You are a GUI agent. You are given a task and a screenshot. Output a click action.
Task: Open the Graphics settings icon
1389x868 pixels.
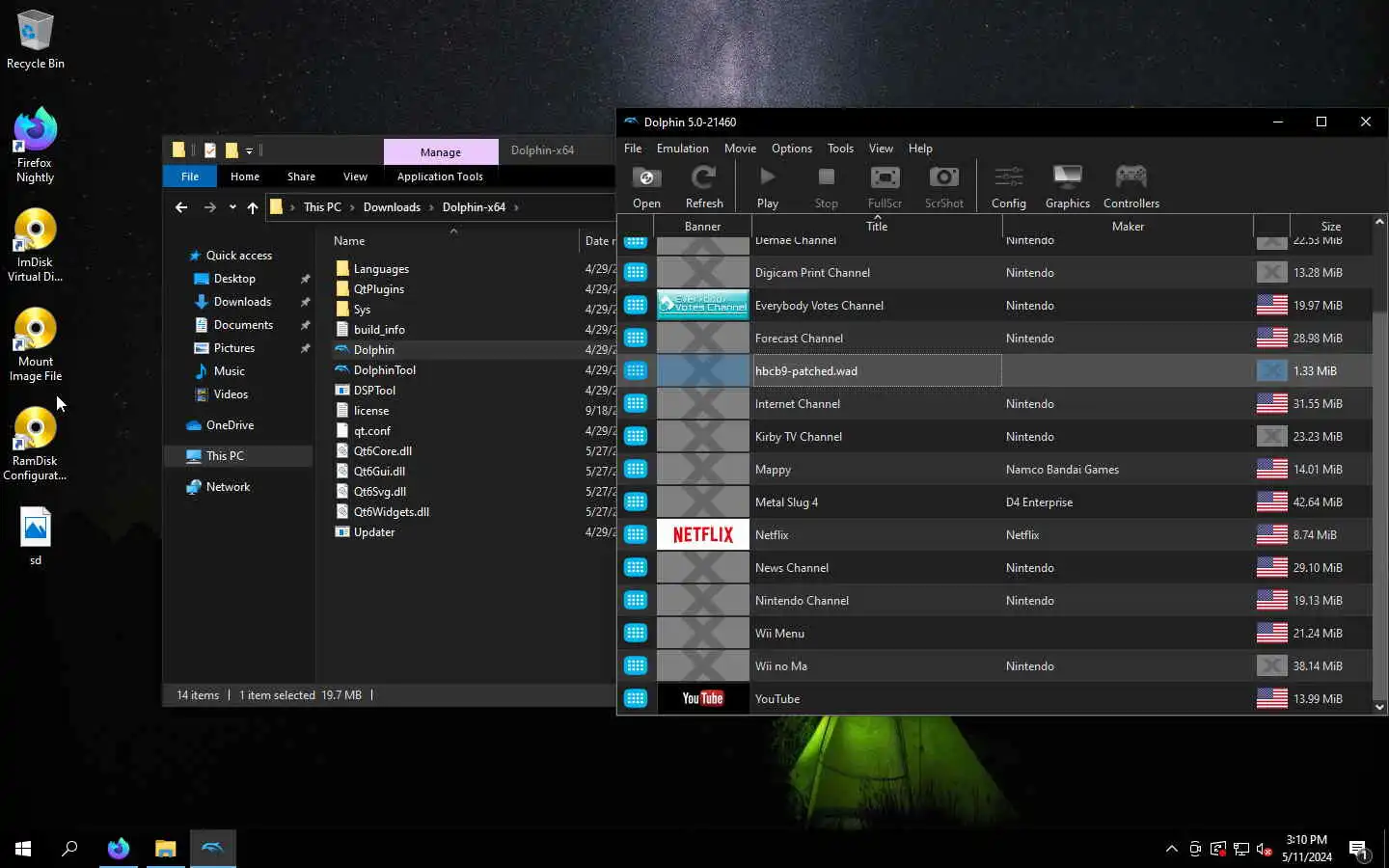coord(1068,186)
